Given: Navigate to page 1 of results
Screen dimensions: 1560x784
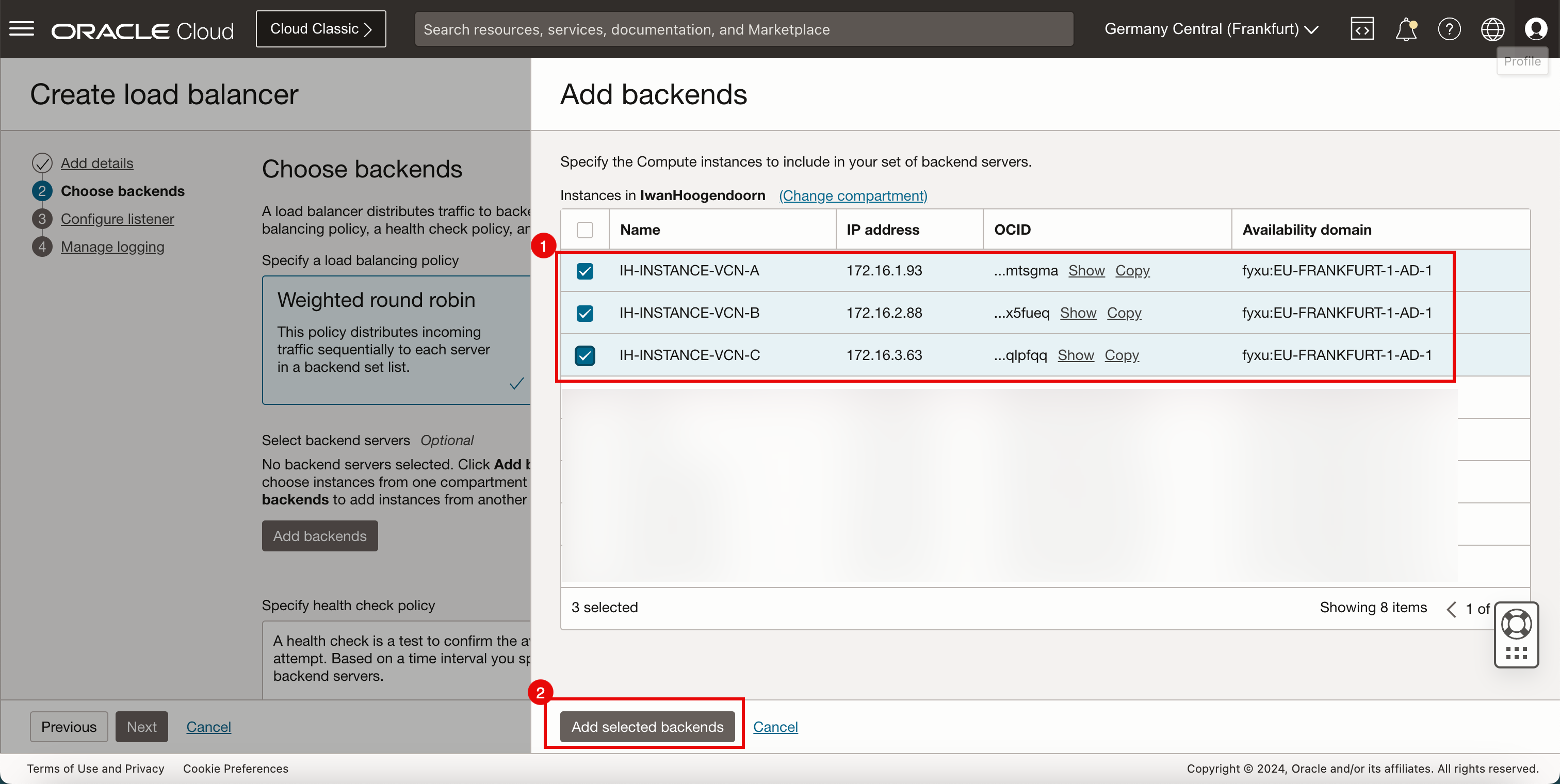Looking at the screenshot, I should [x=1469, y=607].
